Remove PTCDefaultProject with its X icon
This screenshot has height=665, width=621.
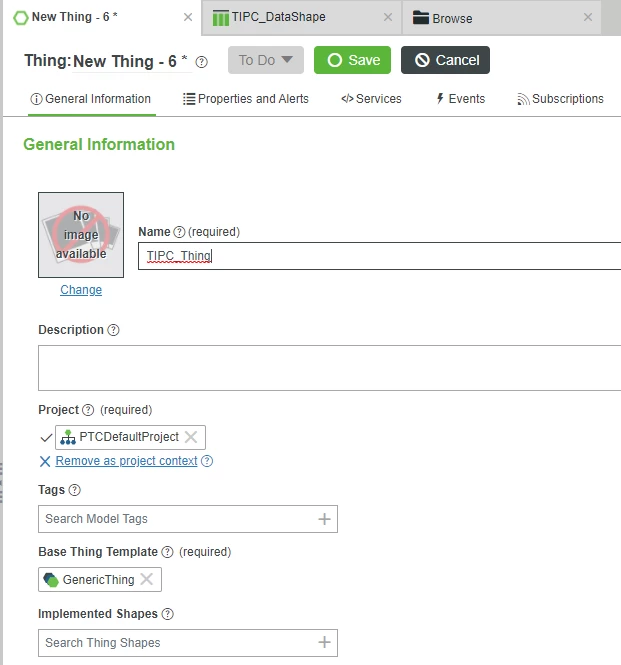click(x=191, y=437)
